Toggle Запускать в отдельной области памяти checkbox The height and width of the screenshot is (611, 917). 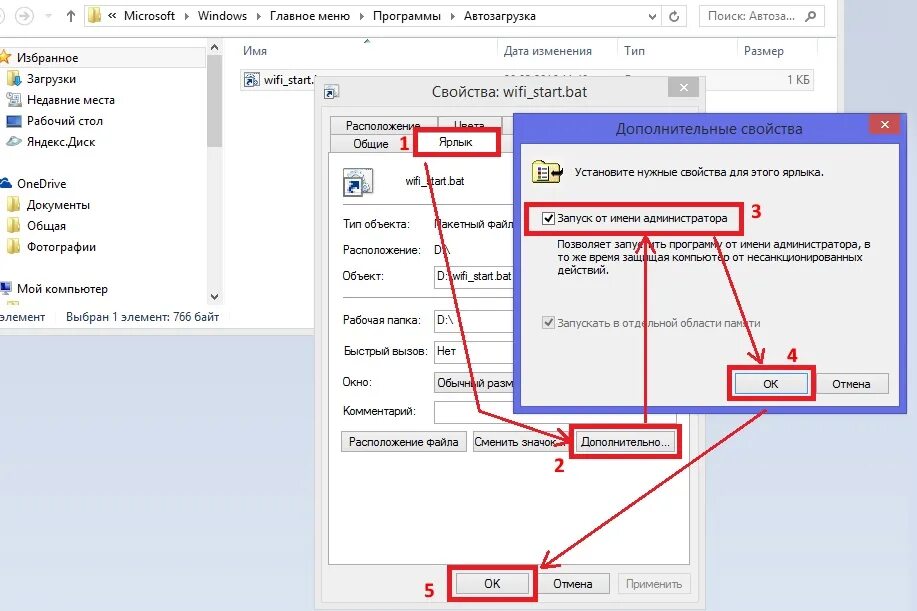[x=548, y=323]
